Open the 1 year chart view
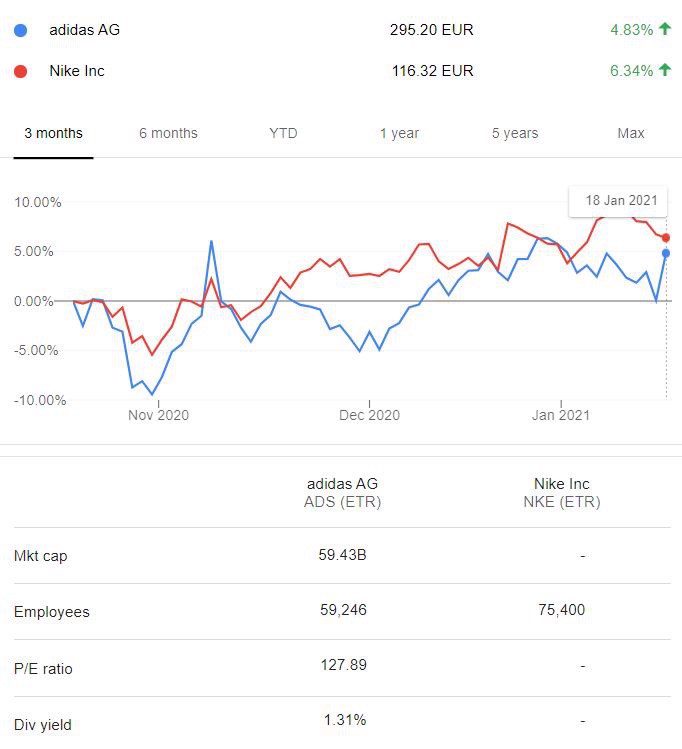Screen dimensions: 682x749 coord(398,133)
